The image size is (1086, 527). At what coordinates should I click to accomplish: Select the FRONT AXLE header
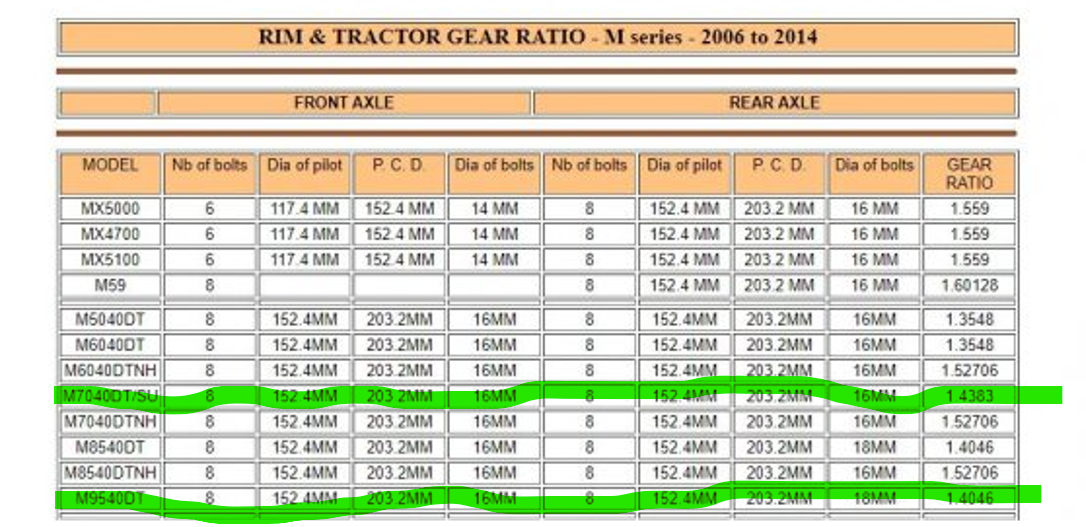[343, 103]
